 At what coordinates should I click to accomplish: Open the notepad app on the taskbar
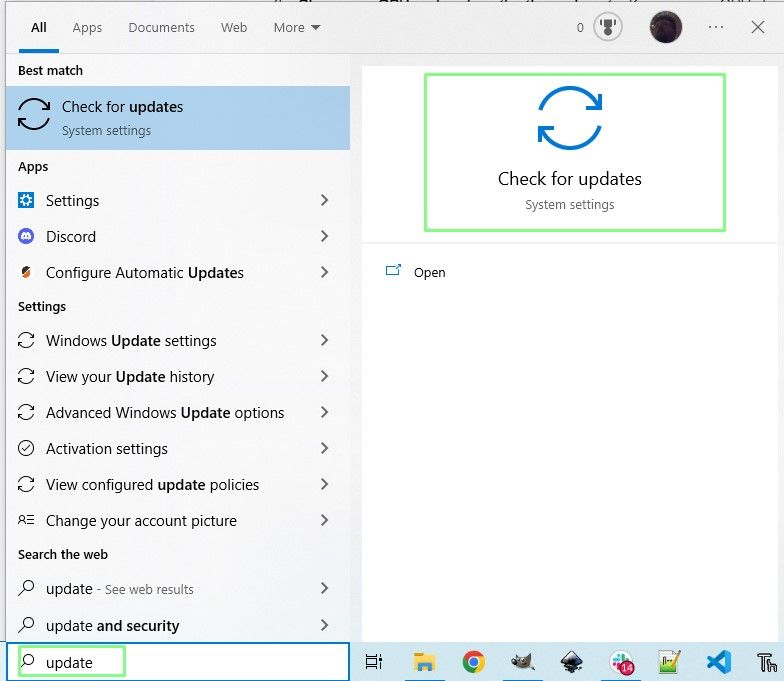(x=670, y=662)
